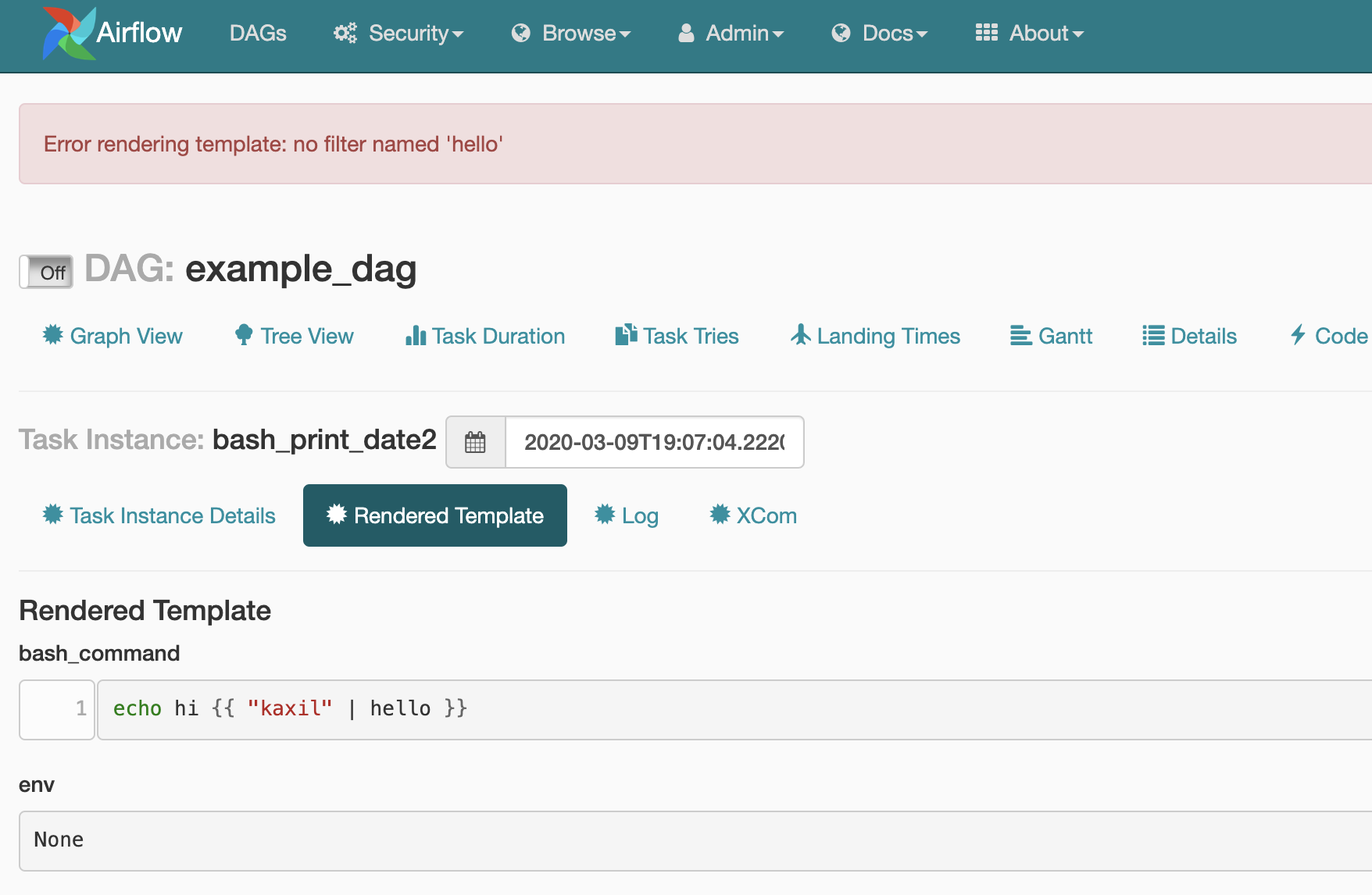
Task: Click the Security gears icon
Action: (345, 33)
